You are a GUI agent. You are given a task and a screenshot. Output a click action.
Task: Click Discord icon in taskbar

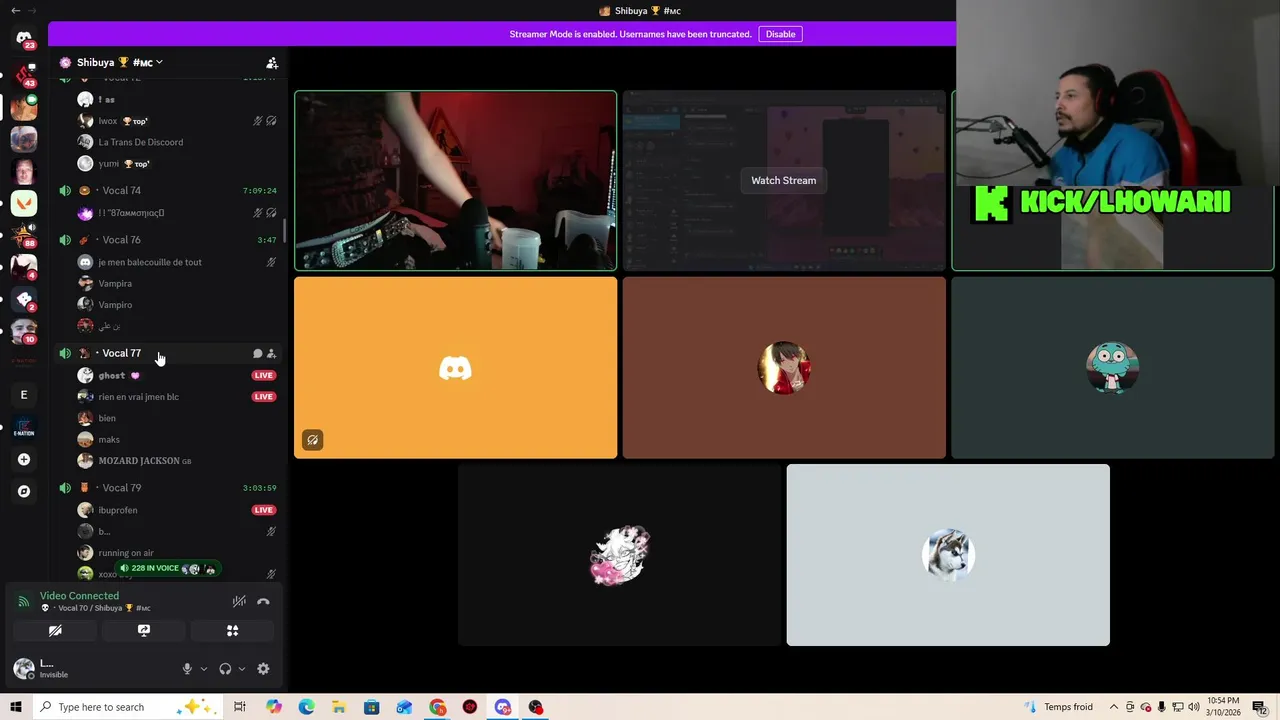coord(503,707)
